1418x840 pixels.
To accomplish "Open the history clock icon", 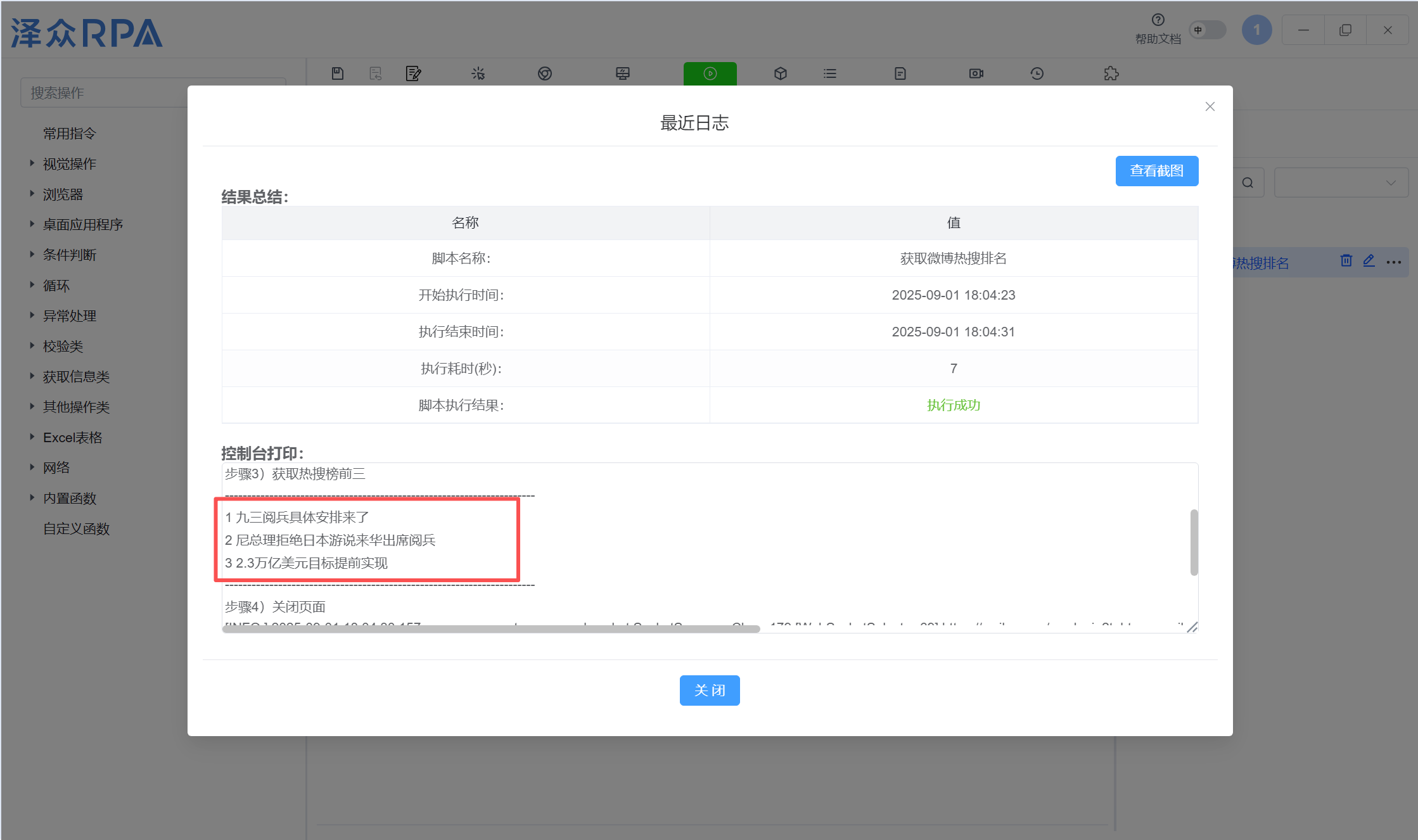I will point(1037,73).
